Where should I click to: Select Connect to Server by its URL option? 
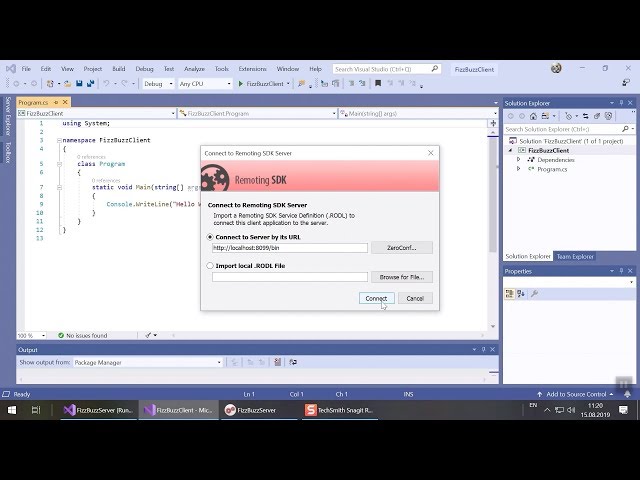pos(210,237)
